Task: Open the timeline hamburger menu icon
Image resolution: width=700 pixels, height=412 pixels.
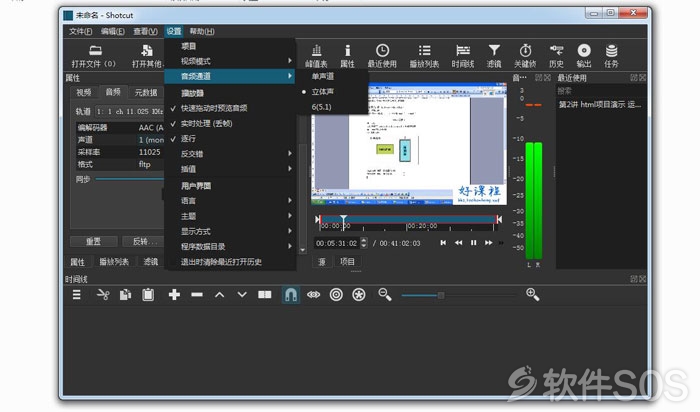Action: pos(77,295)
